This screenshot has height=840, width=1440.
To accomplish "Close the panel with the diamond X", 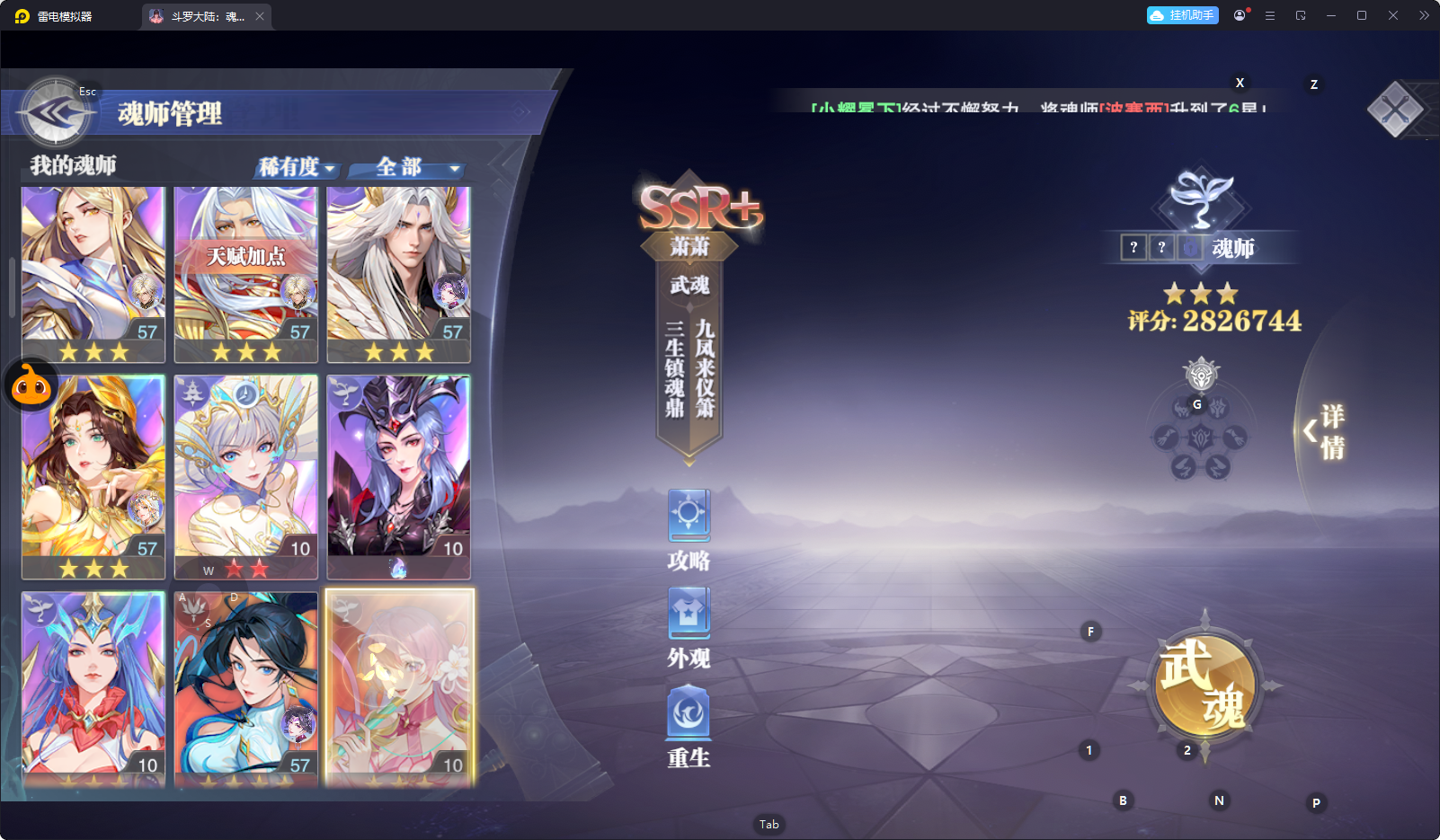I will pos(1395,111).
